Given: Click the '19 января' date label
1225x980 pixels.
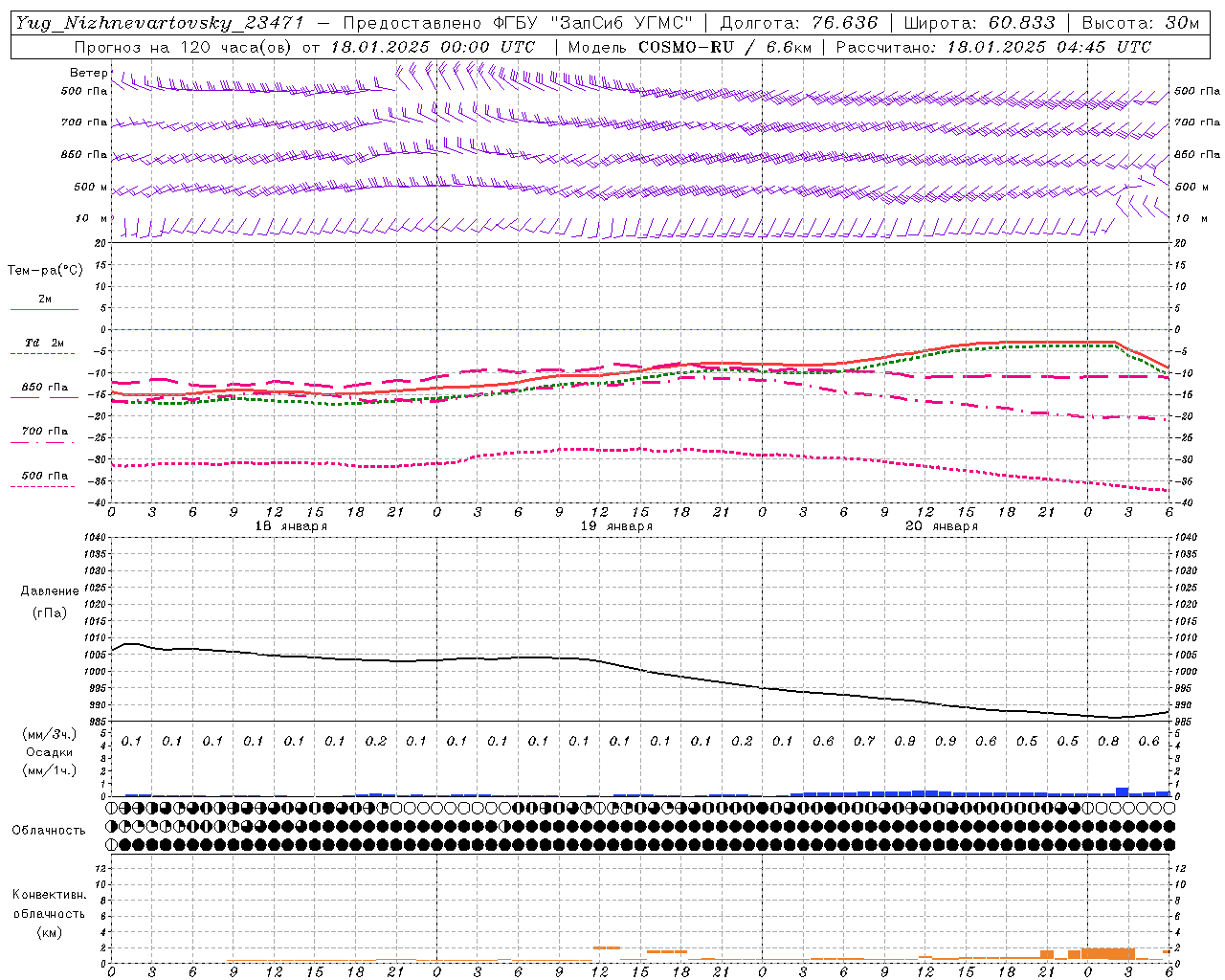Looking at the screenshot, I should tap(616, 526).
